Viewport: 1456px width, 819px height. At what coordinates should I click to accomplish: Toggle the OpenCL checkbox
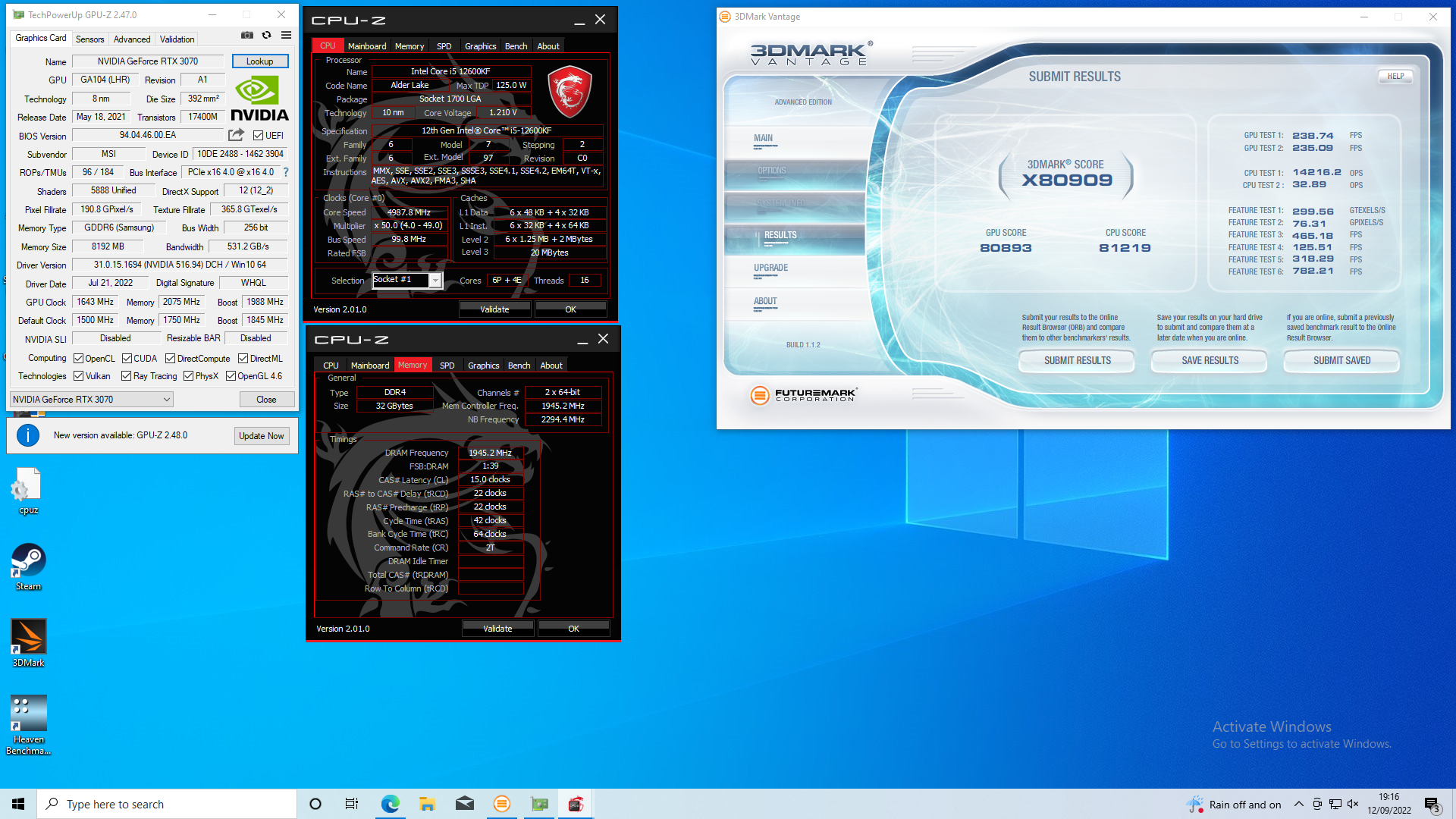78,358
